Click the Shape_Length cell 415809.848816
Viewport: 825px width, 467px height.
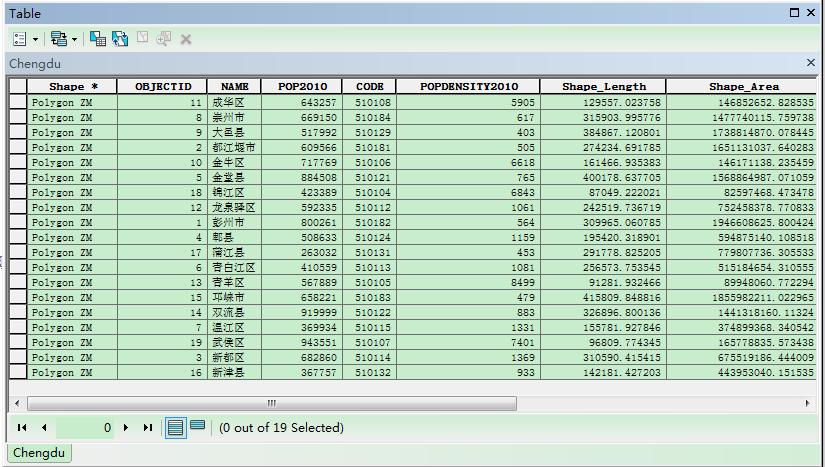603,297
